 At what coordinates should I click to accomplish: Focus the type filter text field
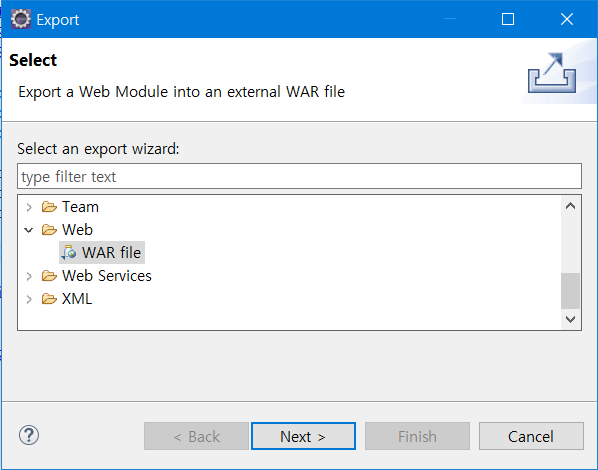coord(299,176)
